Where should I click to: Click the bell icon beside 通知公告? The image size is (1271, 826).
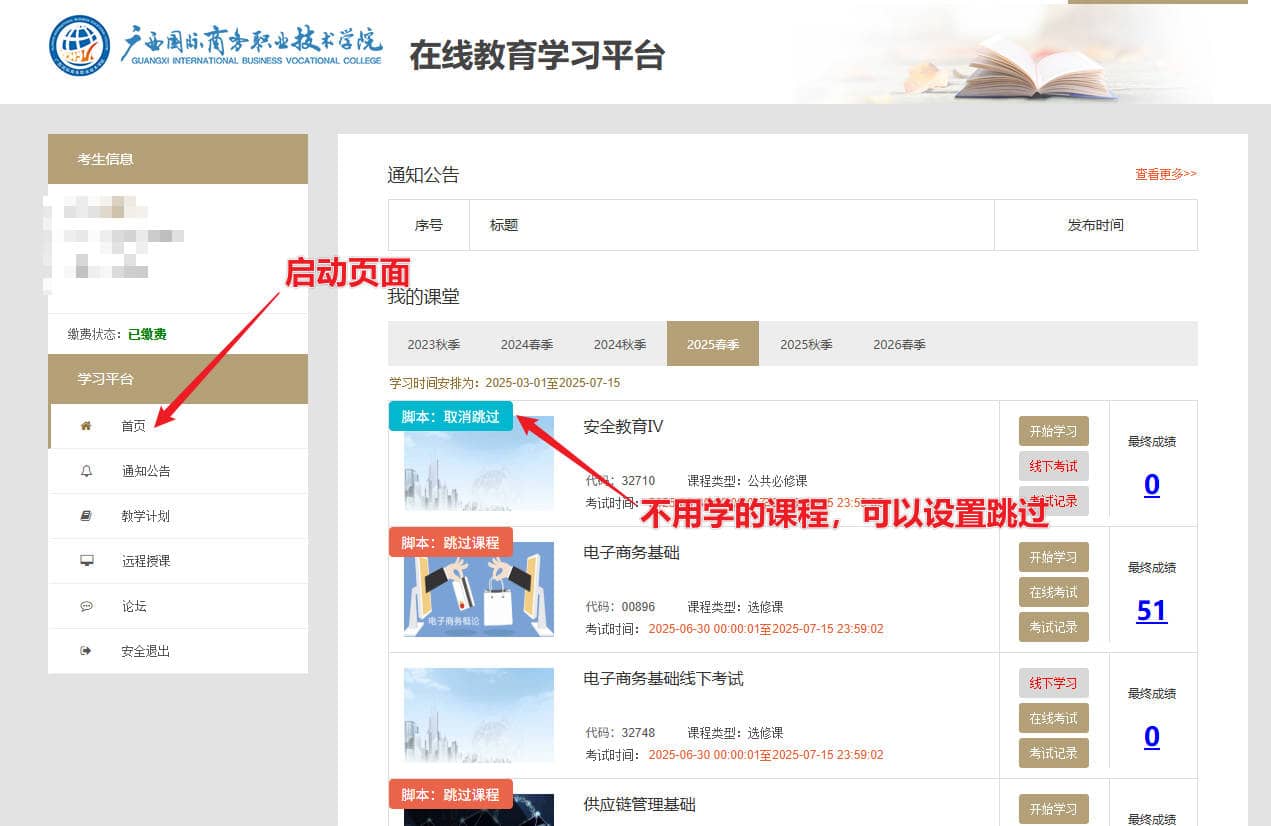tap(86, 471)
